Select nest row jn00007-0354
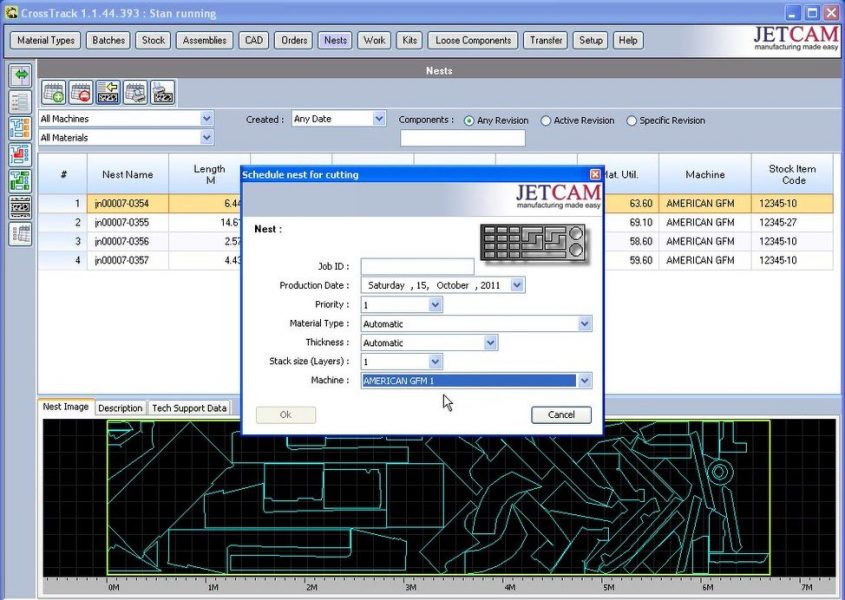Viewport: 845px width, 600px height. click(435, 204)
